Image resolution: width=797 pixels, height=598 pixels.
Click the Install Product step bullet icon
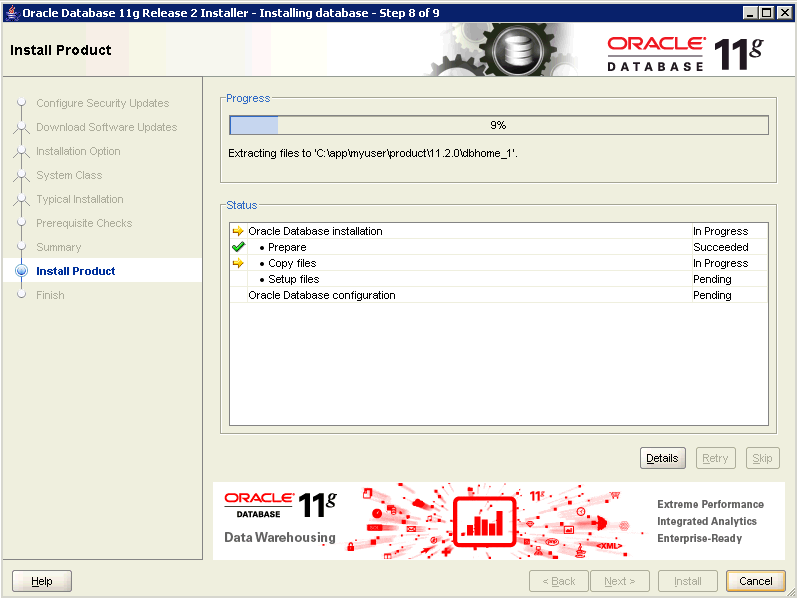click(x=21, y=271)
